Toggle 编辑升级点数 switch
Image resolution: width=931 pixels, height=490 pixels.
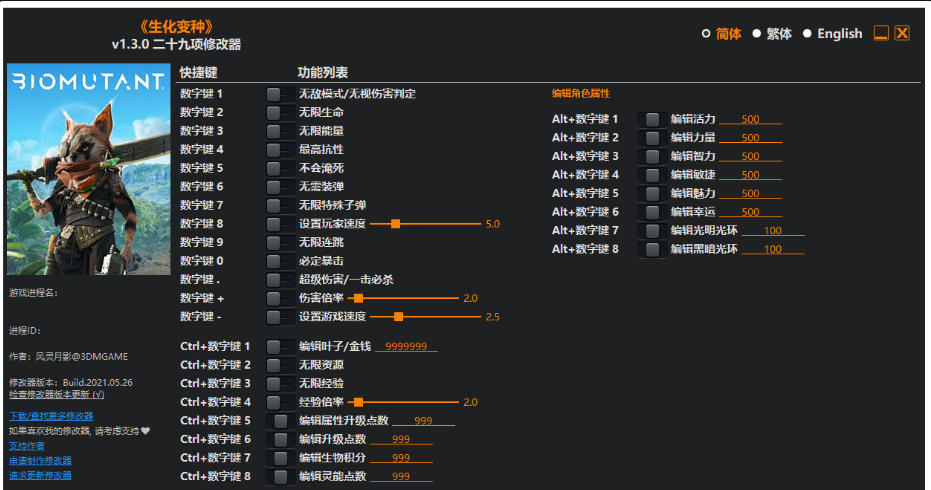click(x=280, y=440)
